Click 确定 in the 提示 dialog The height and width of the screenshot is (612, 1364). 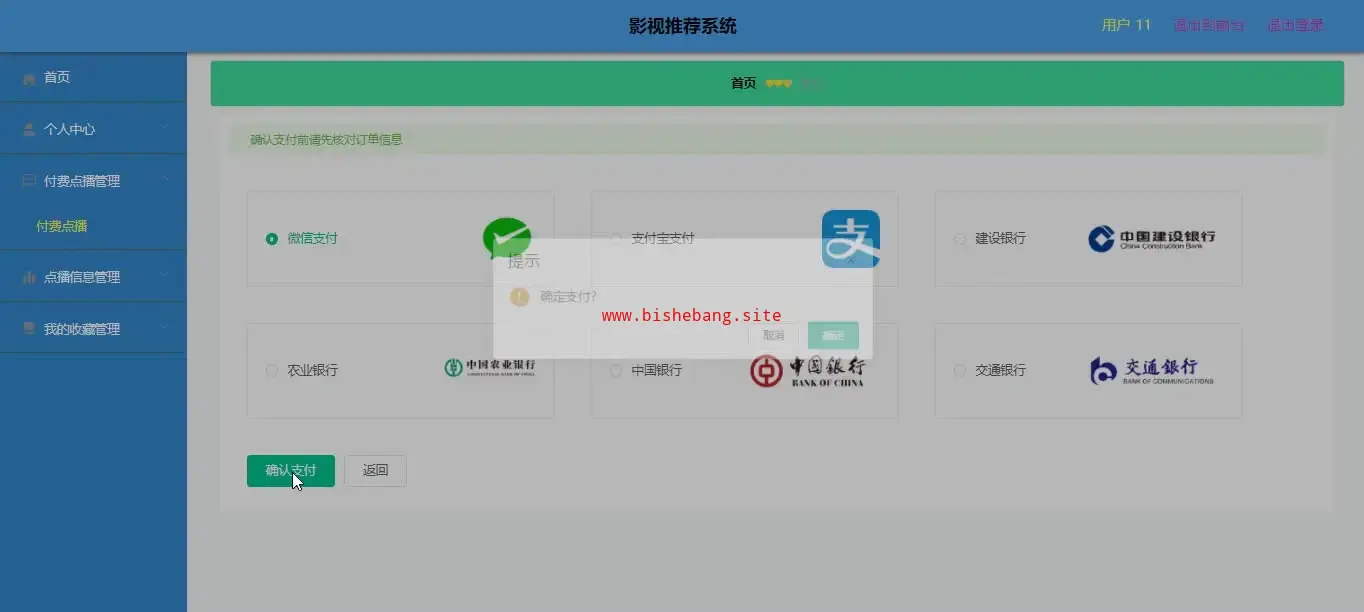[833, 336]
